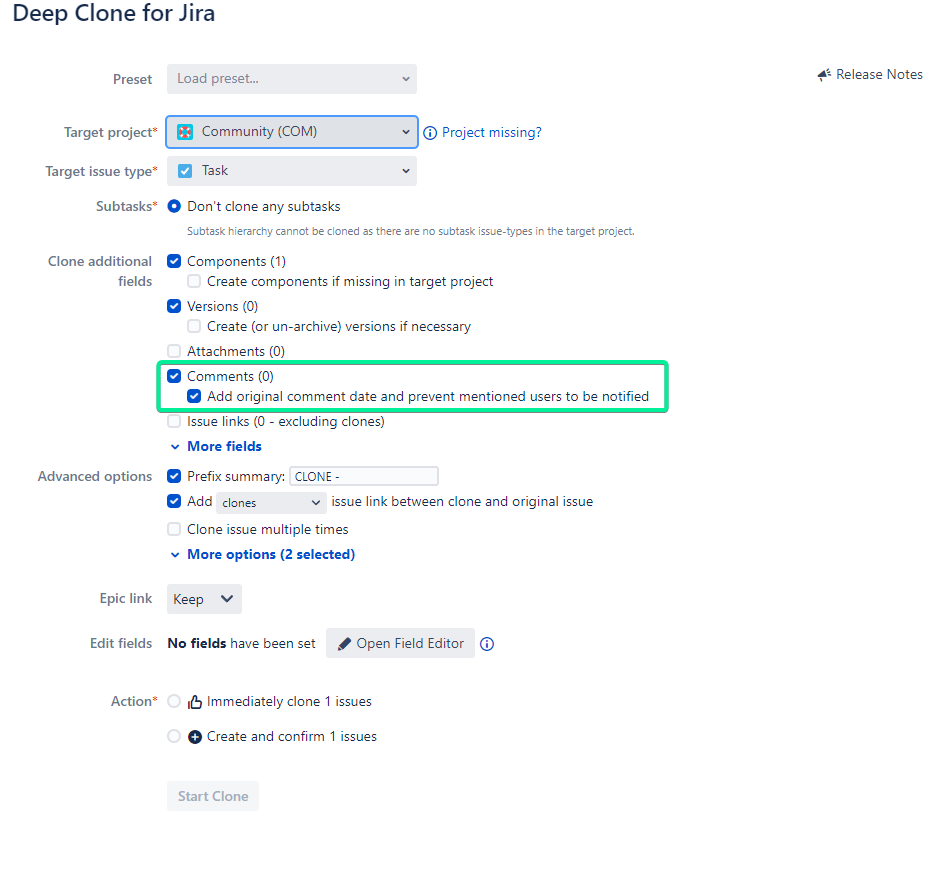Image resolution: width=931 pixels, height=890 pixels.
Task: Uncheck the Comments (0) checkbox
Action: point(174,376)
